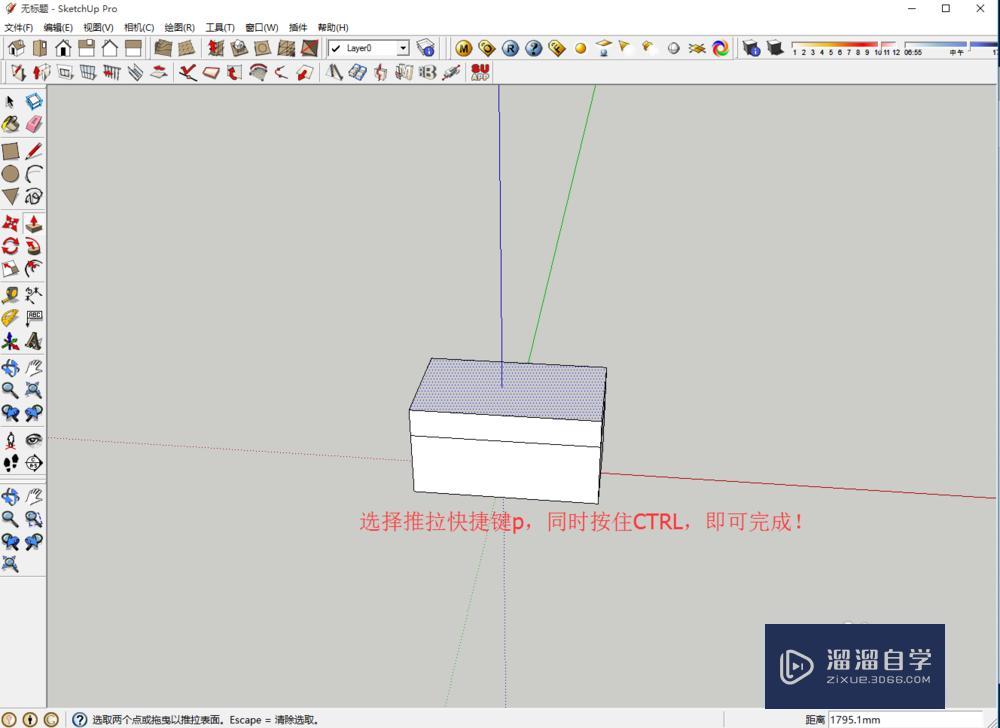This screenshot has height=728, width=1000.
Task: Toggle shadows display on or off
Action: [x=775, y=48]
